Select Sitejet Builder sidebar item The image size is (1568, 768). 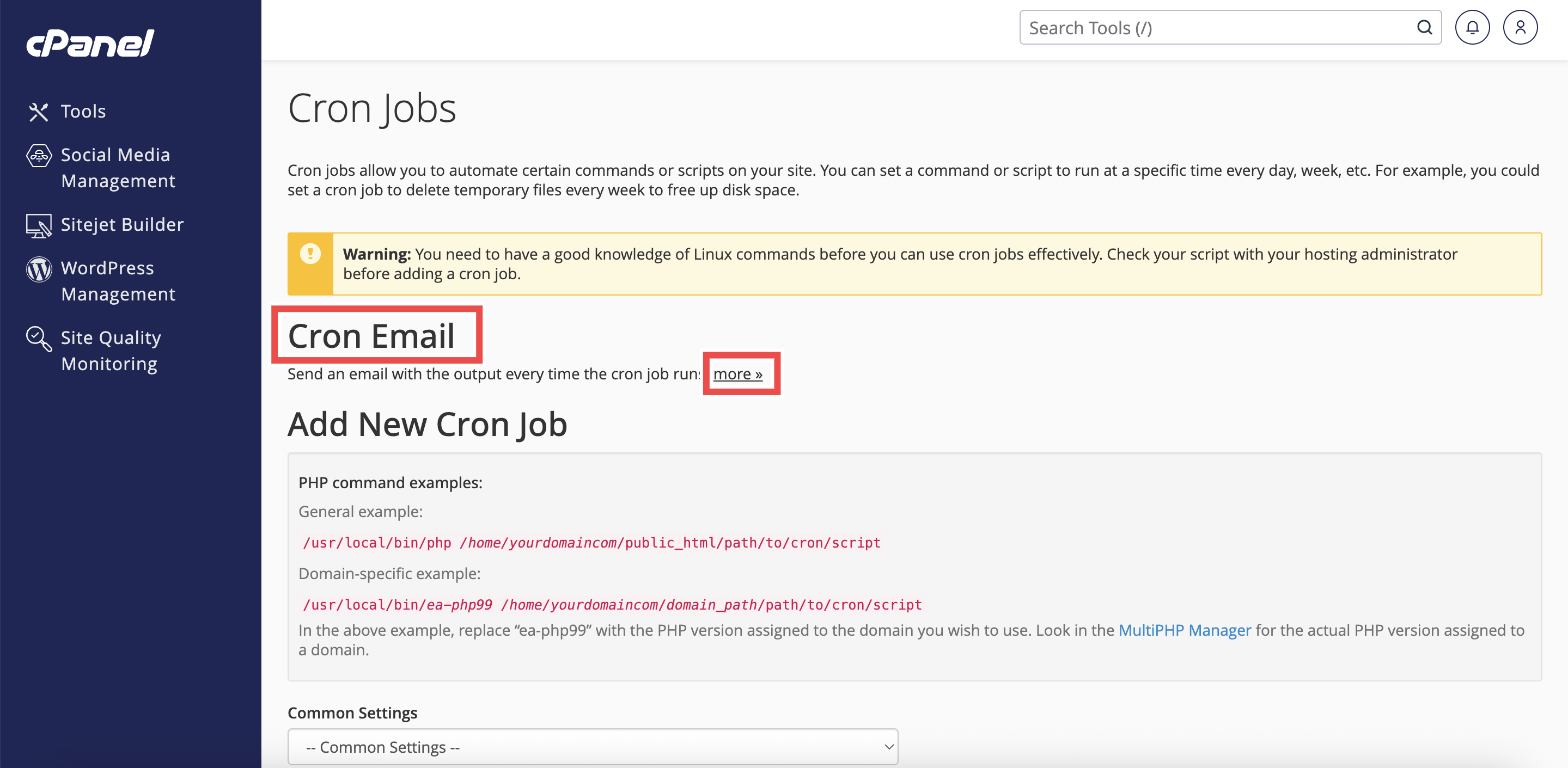click(122, 225)
